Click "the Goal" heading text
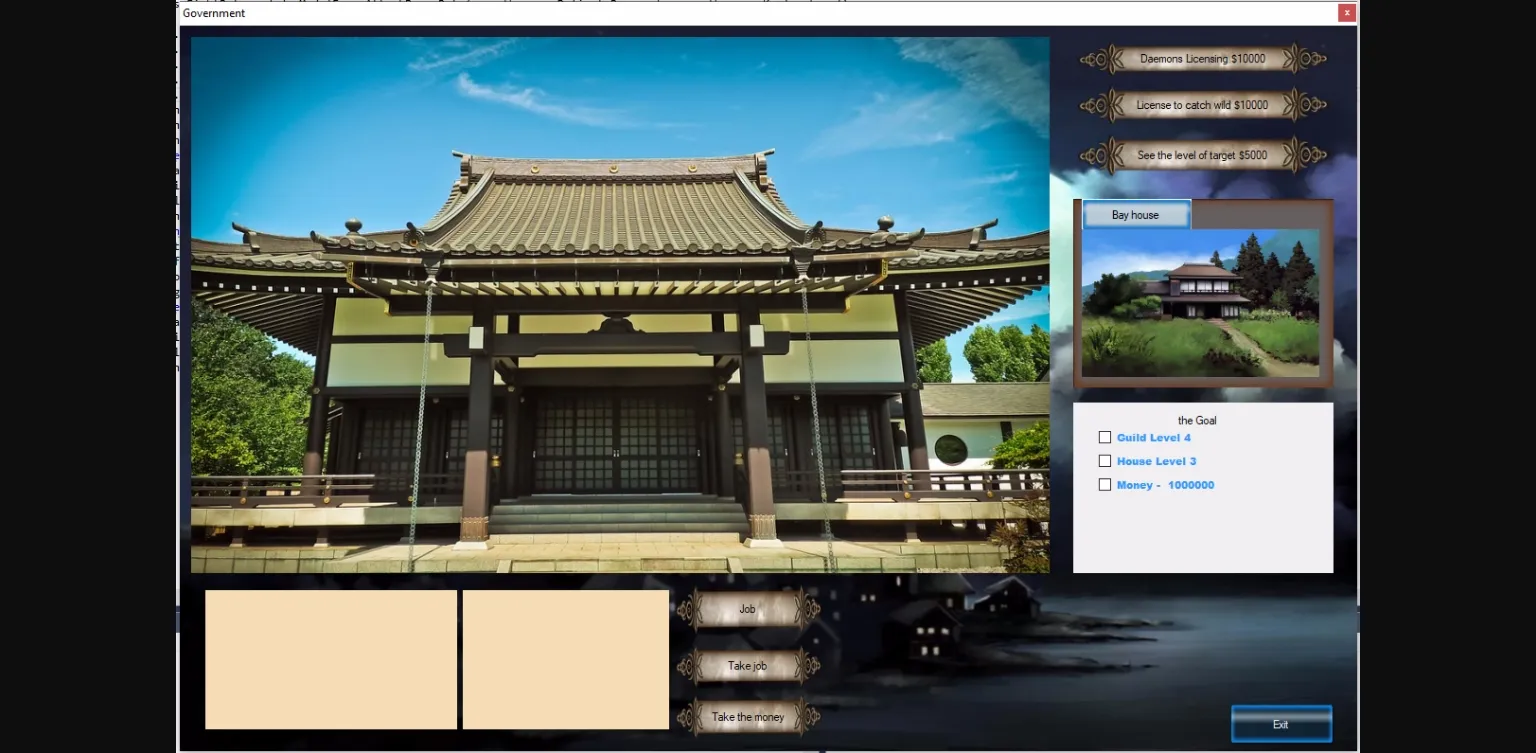Viewport: 1536px width, 753px height. [1197, 420]
